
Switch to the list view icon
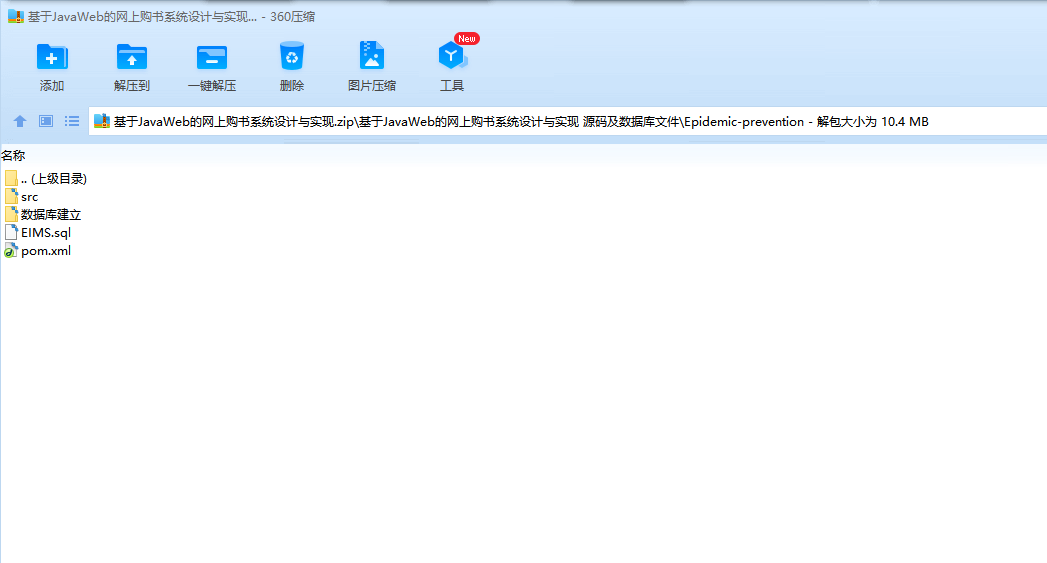pyautogui.click(x=72, y=121)
